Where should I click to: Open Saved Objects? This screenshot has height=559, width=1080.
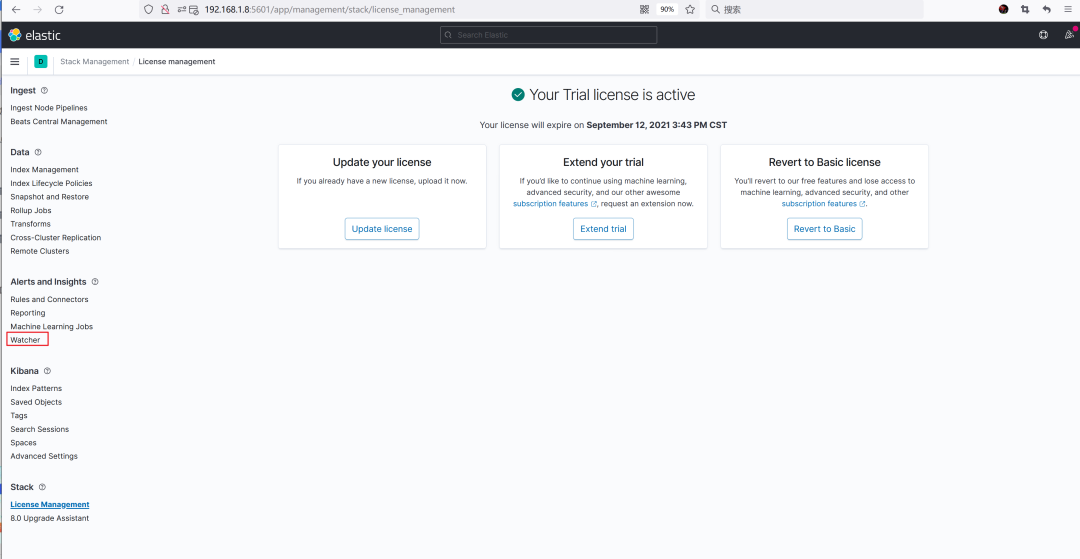tap(36, 402)
